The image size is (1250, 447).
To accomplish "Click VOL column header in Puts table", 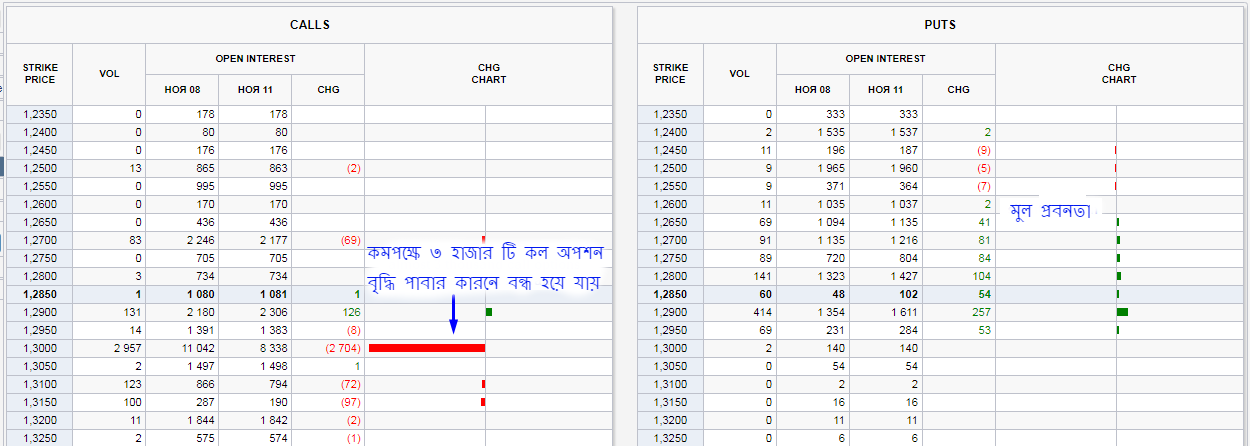I will pos(739,74).
